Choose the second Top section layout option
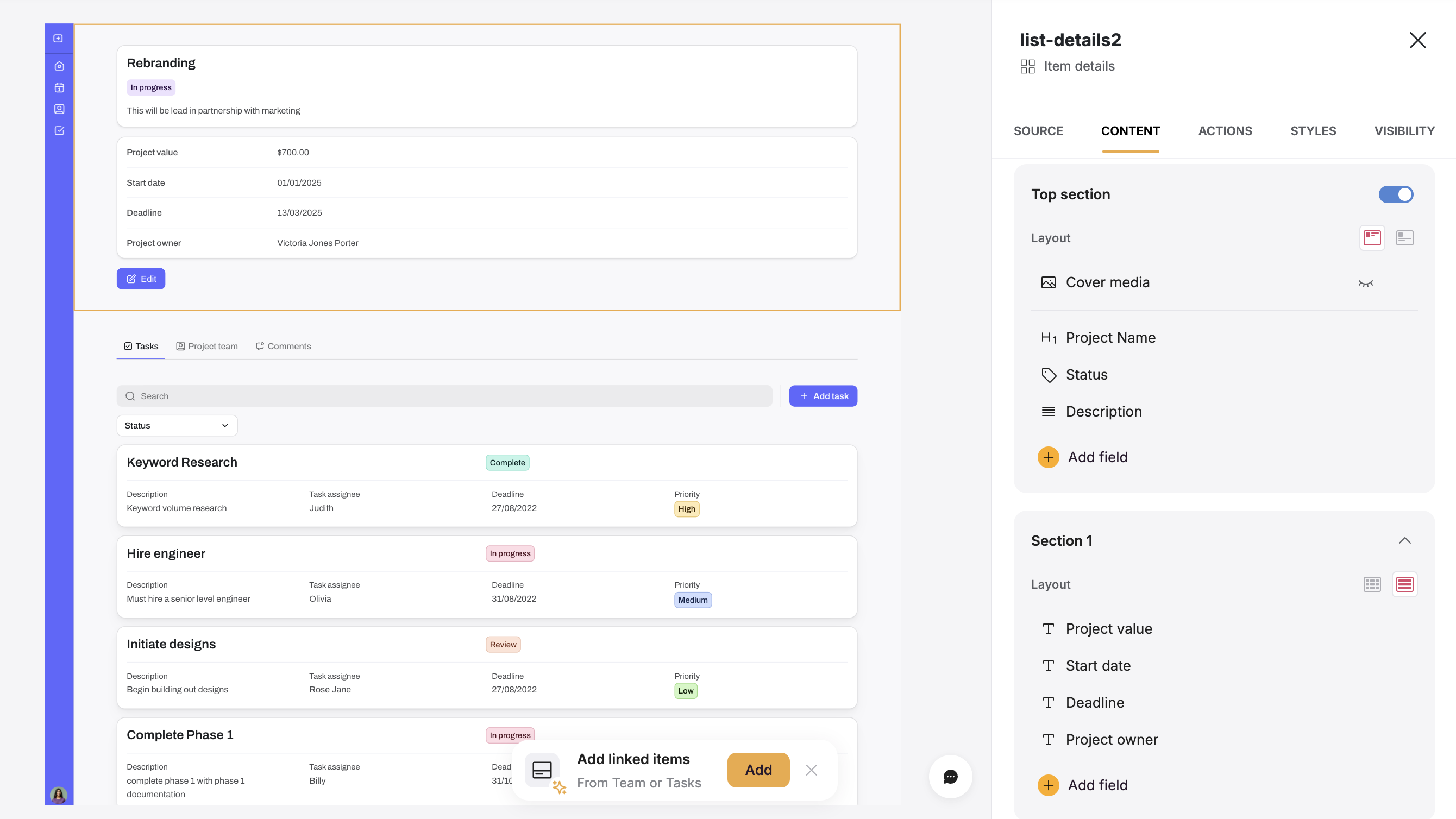The image size is (1456, 819). click(x=1404, y=238)
